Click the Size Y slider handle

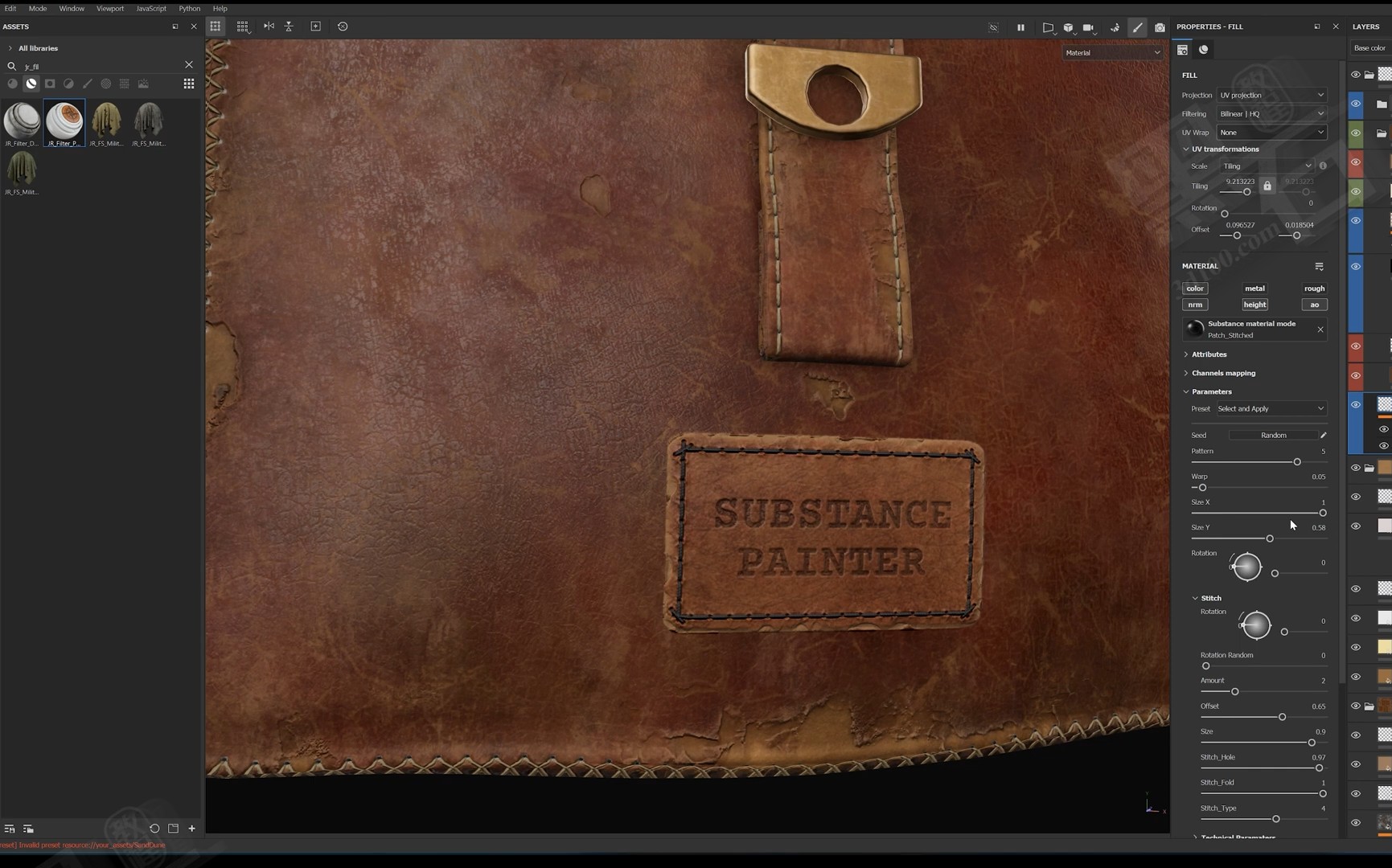click(1270, 538)
